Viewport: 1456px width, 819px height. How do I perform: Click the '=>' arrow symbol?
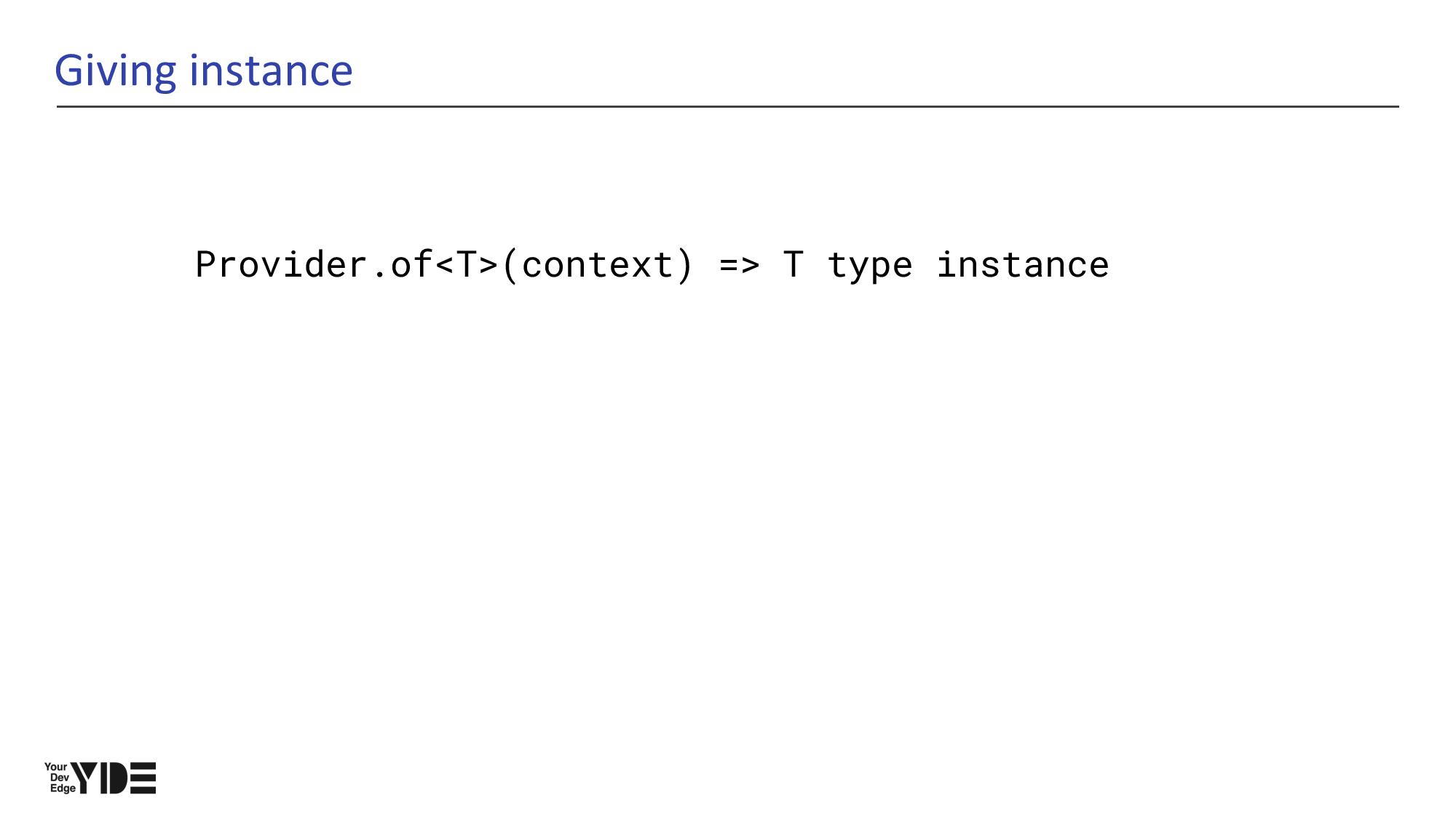click(x=739, y=264)
